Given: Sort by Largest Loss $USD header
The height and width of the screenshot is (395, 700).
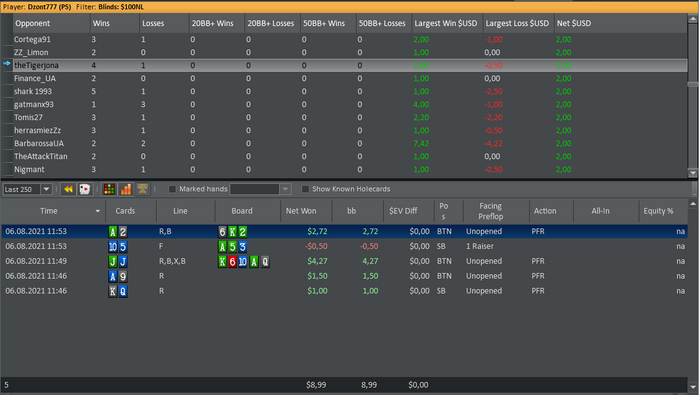Looking at the screenshot, I should 518,23.
